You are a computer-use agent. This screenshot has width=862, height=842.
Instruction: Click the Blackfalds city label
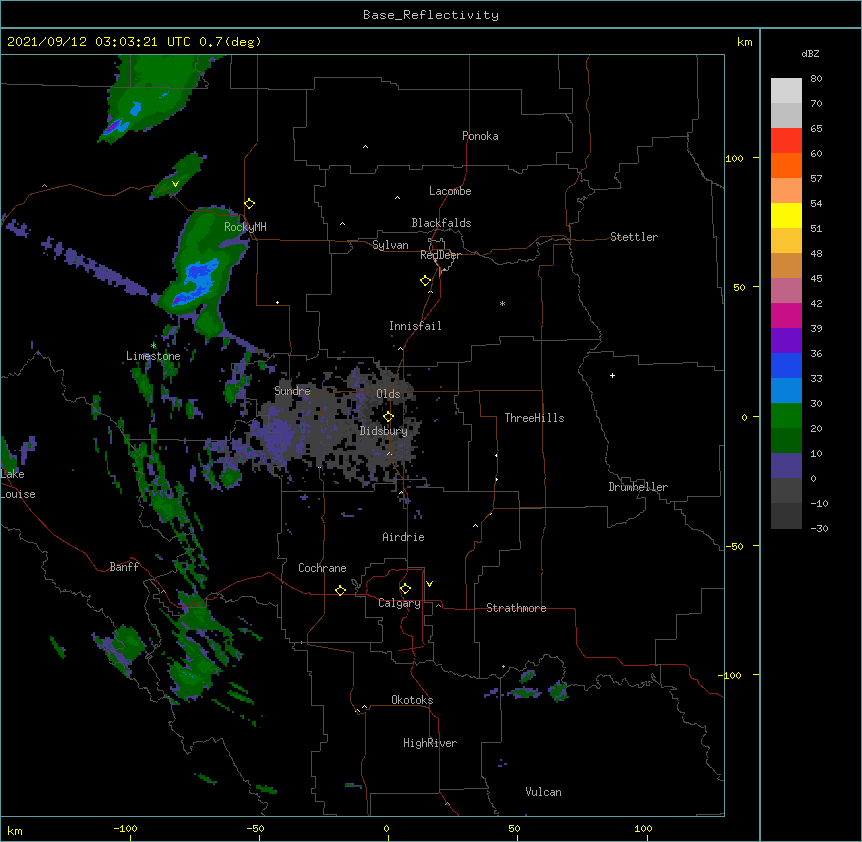[441, 223]
